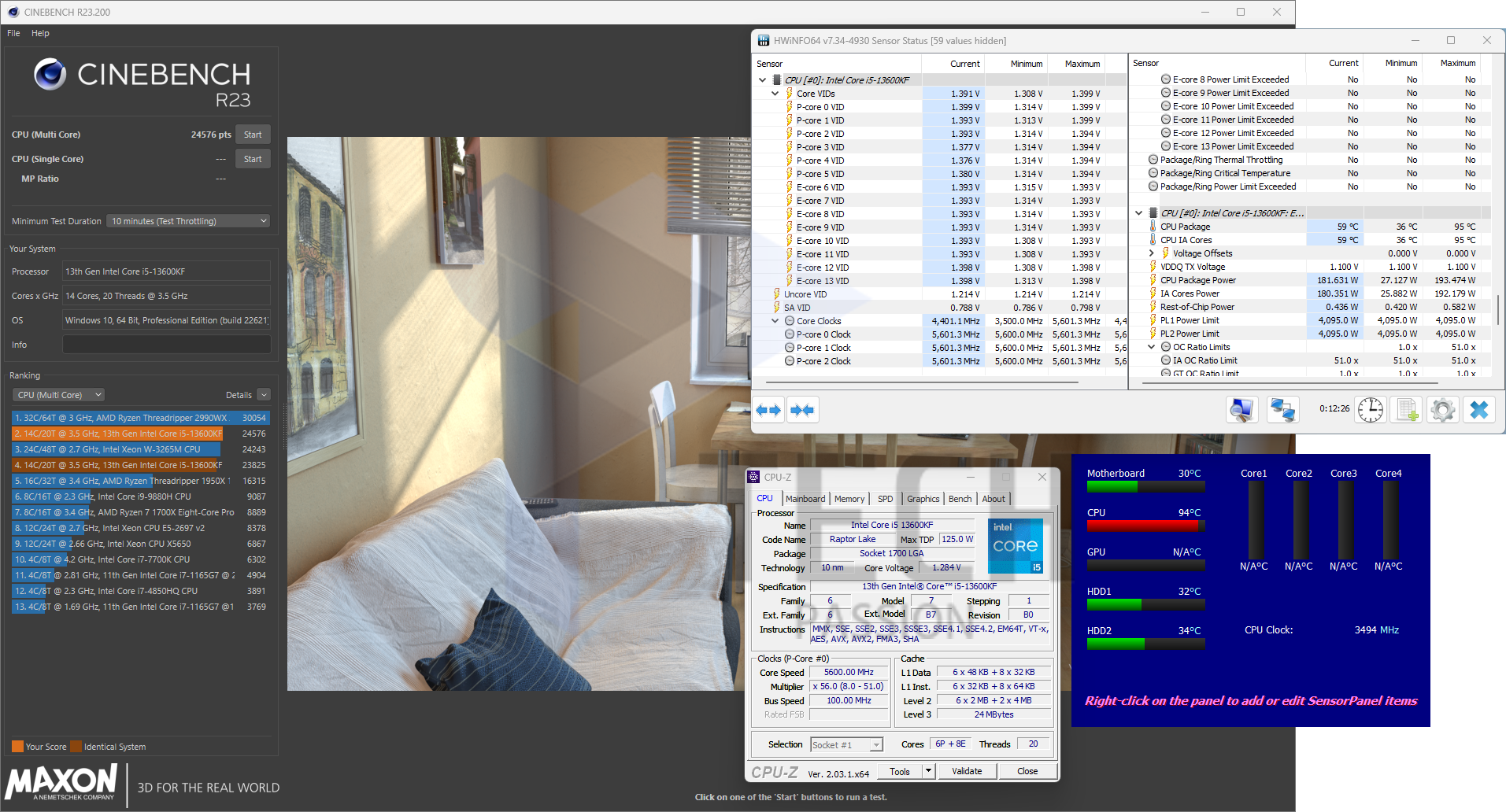1506x812 pixels.
Task: Click the blue X icon in HWiNFO toolbar
Action: [1478, 410]
